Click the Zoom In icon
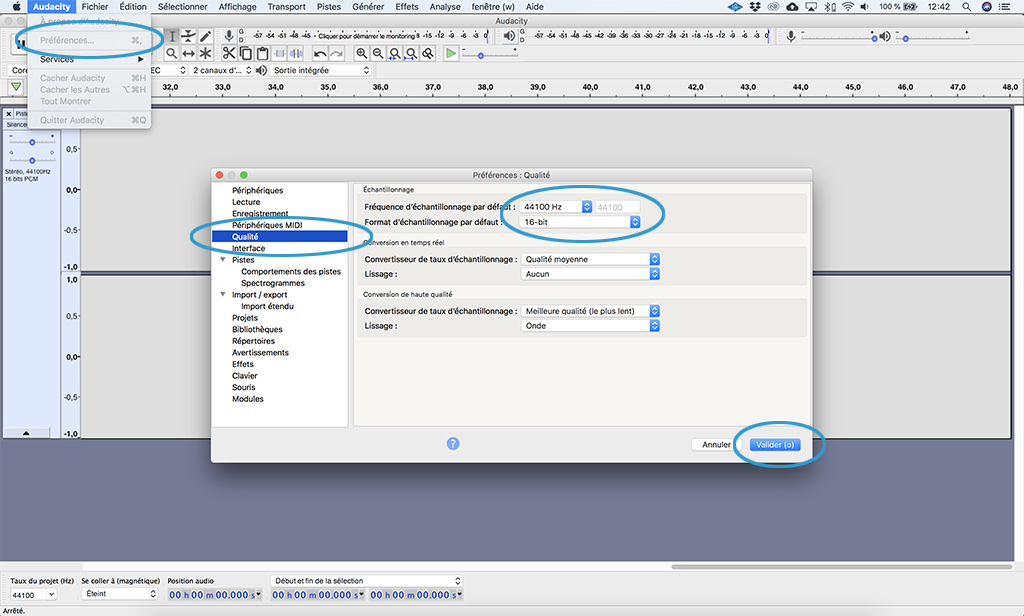1024x616 pixels. [361, 54]
